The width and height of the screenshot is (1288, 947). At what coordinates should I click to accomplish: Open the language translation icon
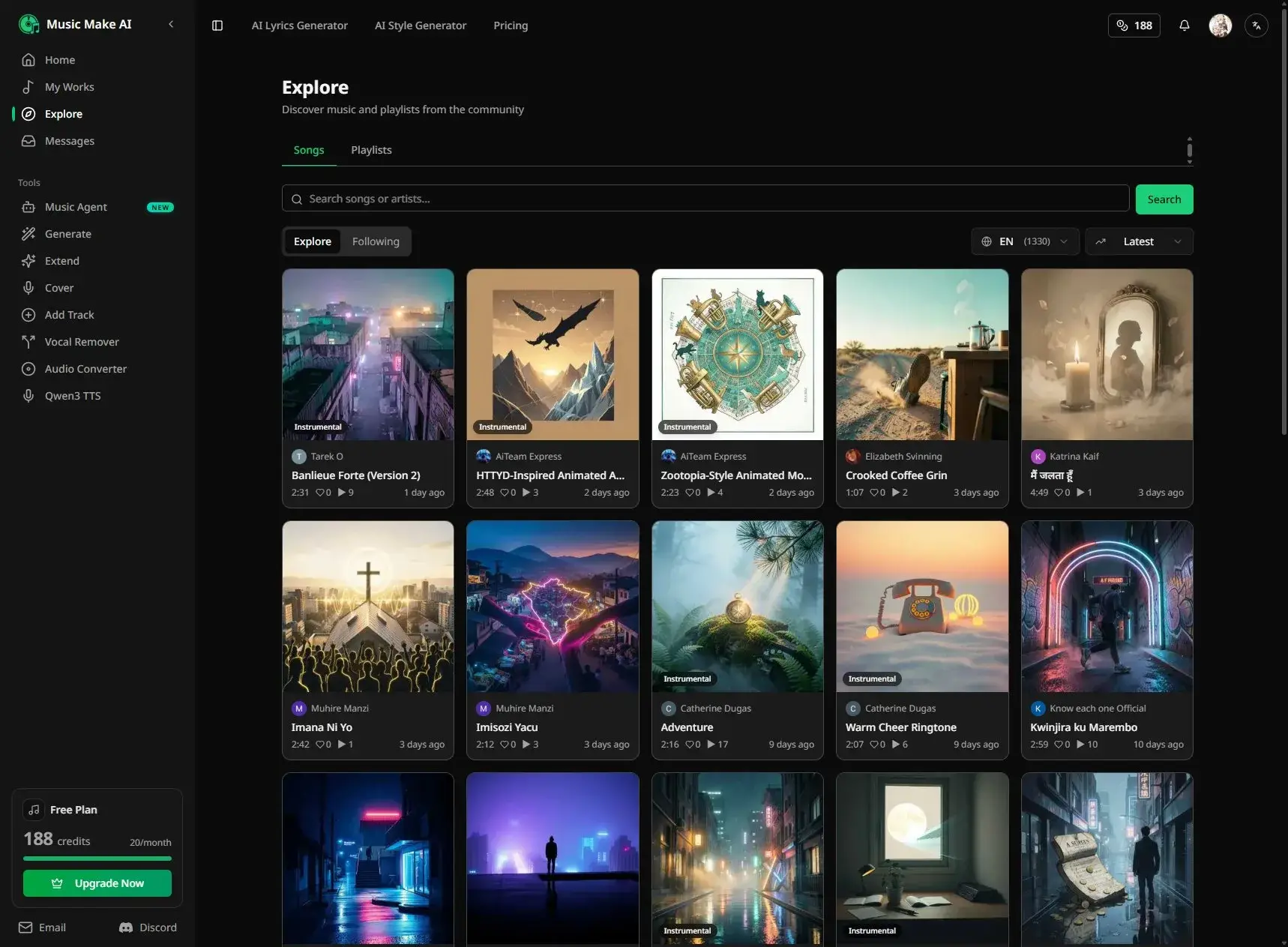1257,25
